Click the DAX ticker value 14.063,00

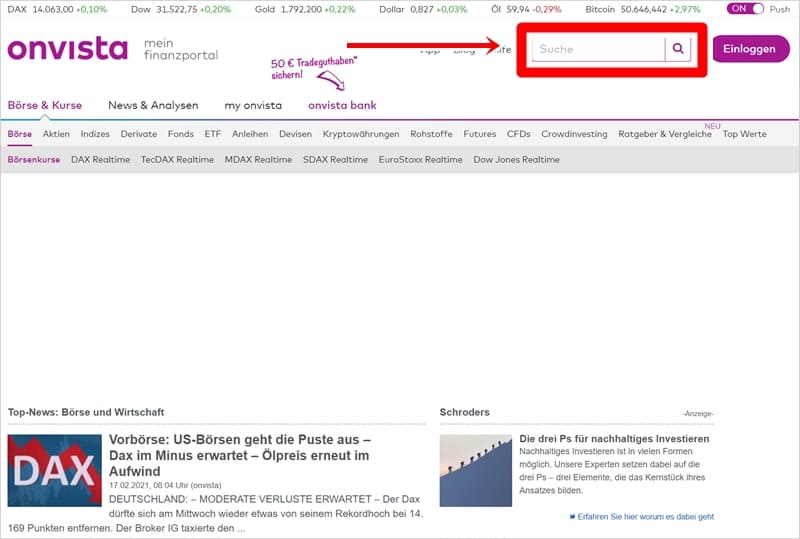pyautogui.click(x=53, y=9)
